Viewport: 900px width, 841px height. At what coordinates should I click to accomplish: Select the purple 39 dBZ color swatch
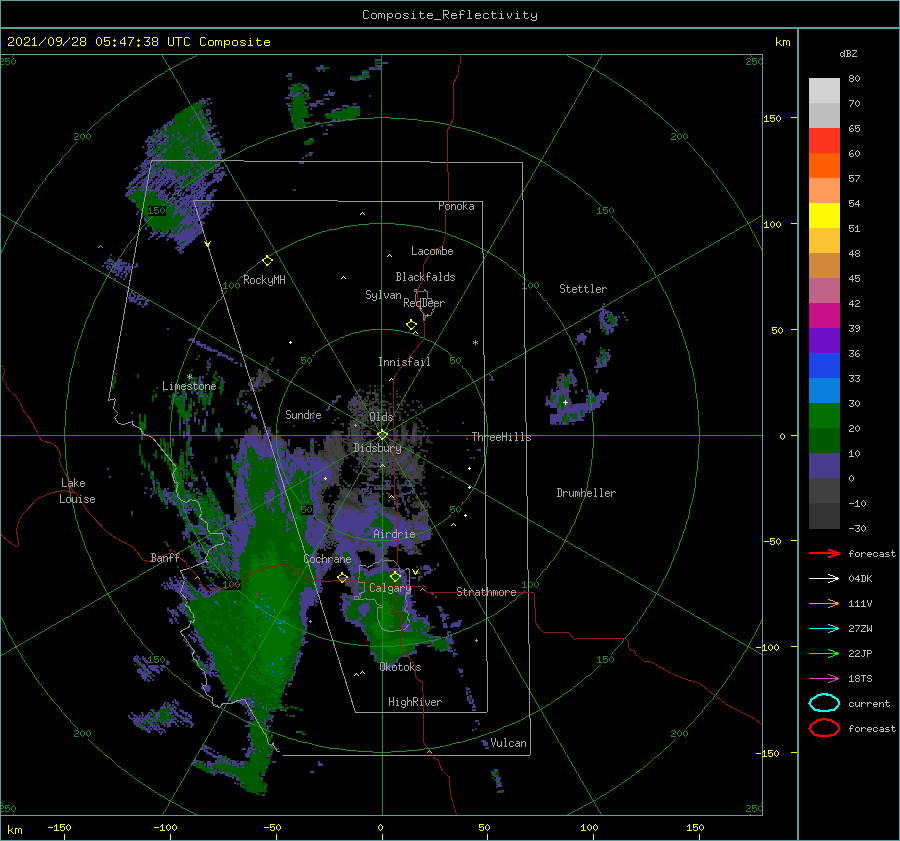click(824, 340)
